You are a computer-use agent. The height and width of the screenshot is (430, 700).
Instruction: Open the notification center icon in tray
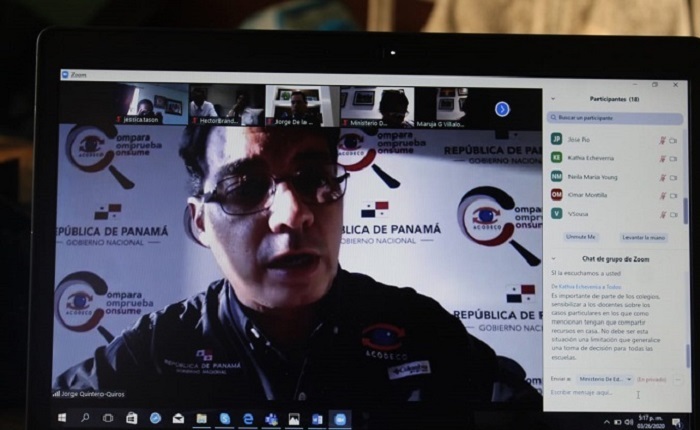[x=676, y=422]
